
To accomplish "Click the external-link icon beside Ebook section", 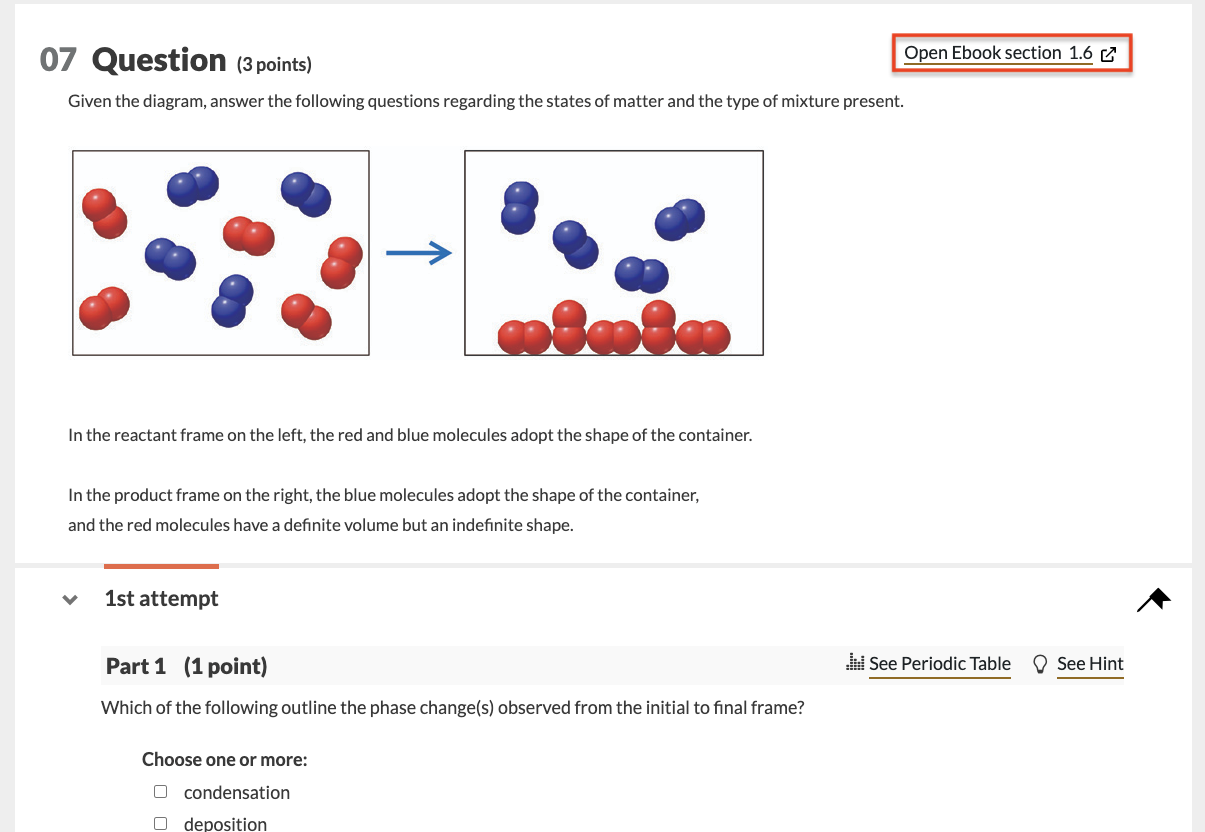I will (x=1108, y=54).
